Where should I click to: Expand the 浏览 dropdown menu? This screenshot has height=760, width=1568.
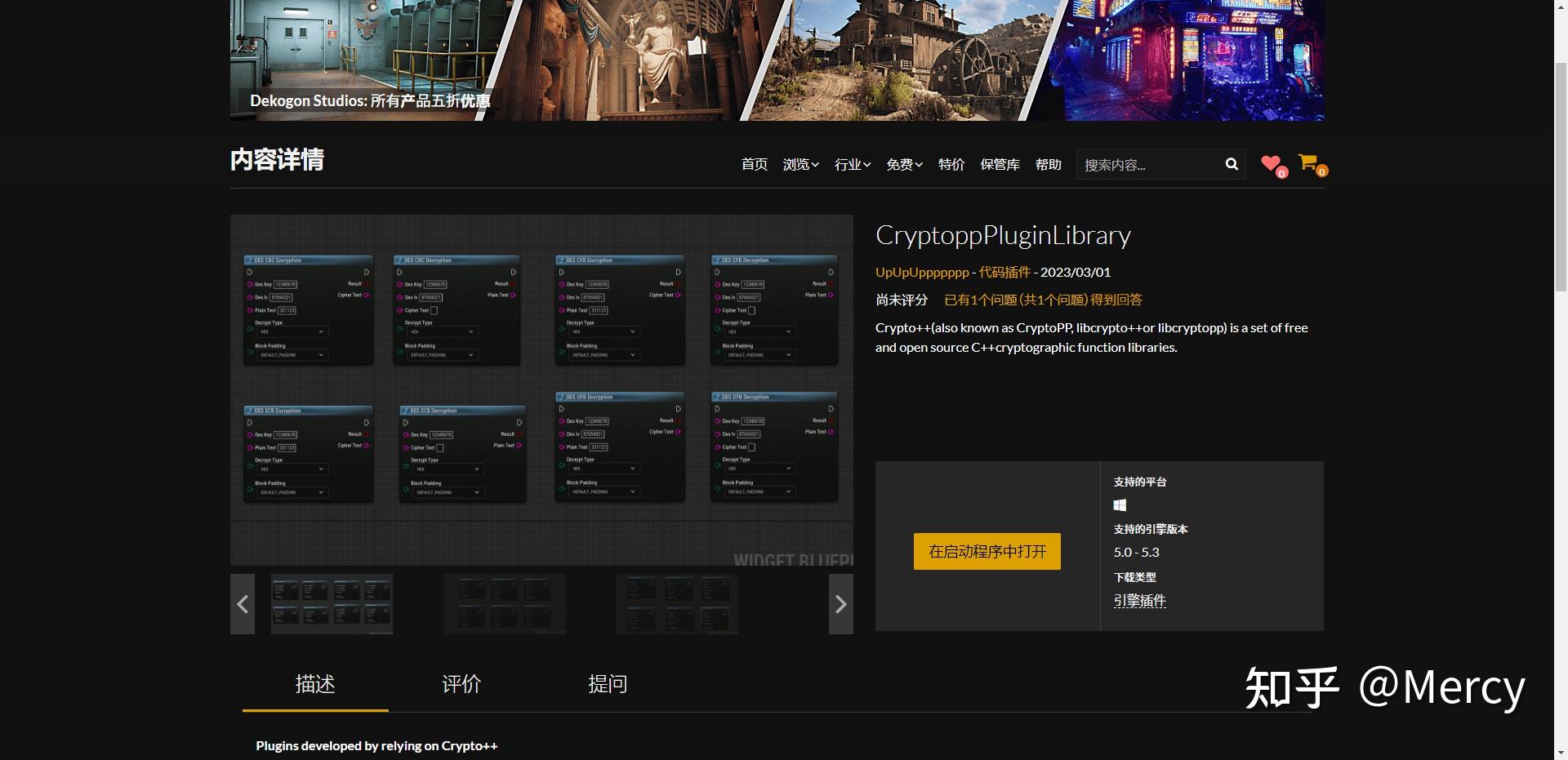point(800,164)
